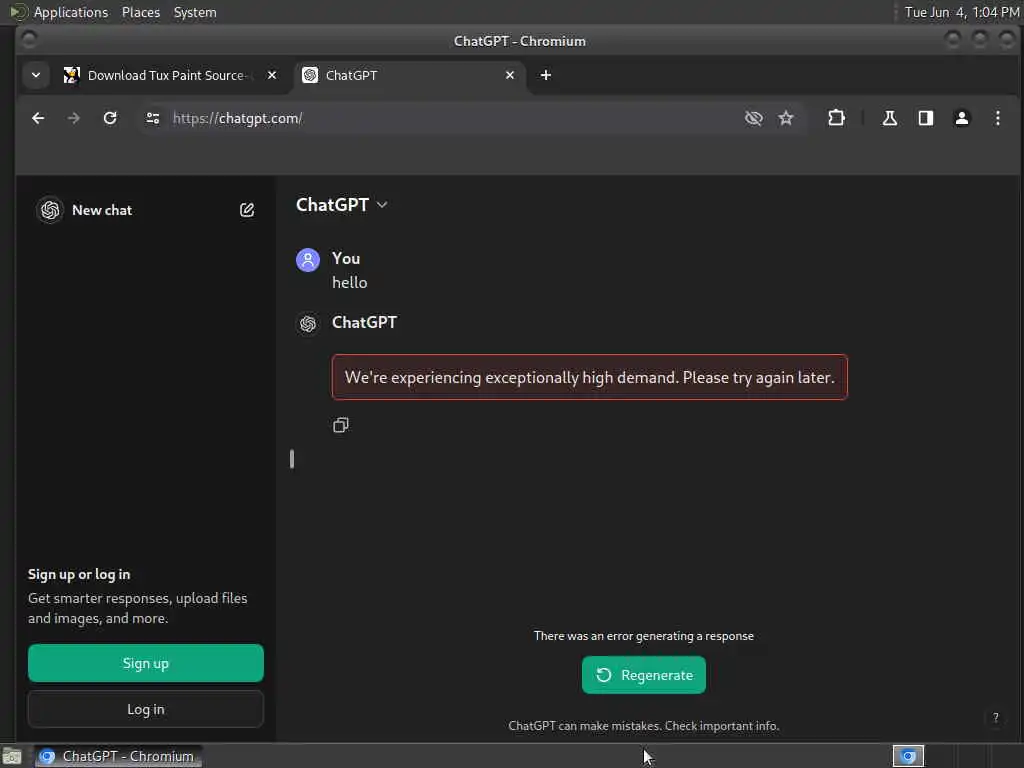Open the question mark help button
The image size is (1024, 768).
point(995,718)
